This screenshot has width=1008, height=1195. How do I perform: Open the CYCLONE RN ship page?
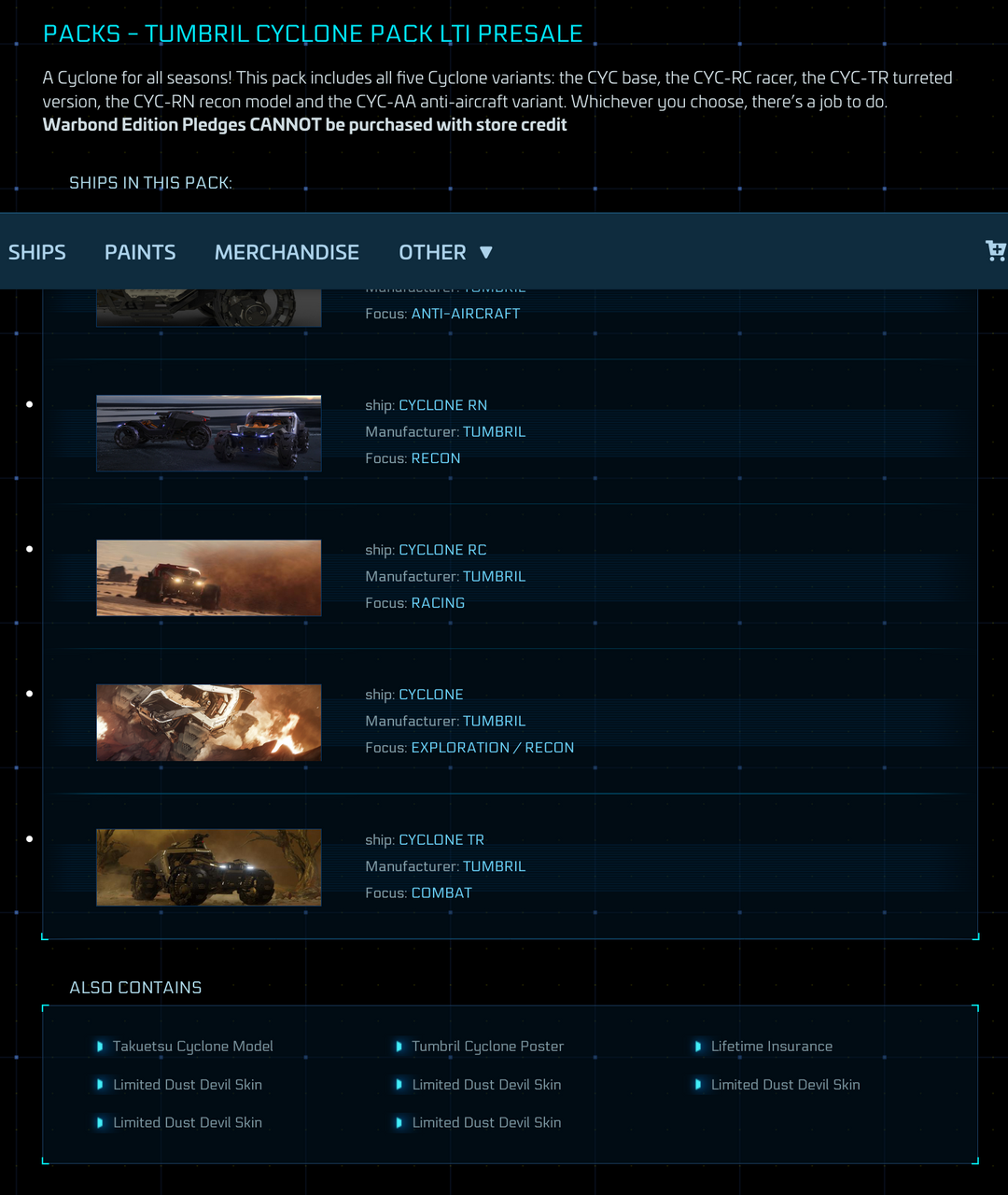pos(442,405)
